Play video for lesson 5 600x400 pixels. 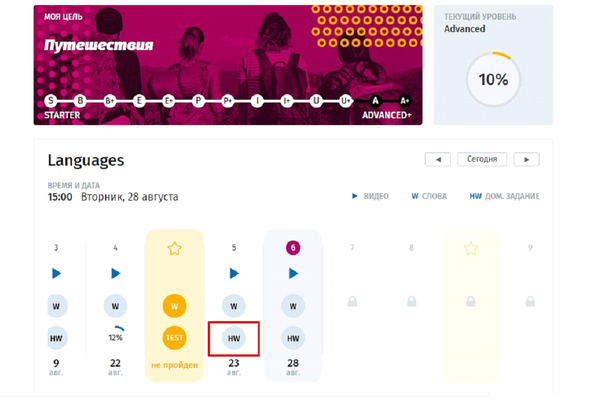pos(234,273)
